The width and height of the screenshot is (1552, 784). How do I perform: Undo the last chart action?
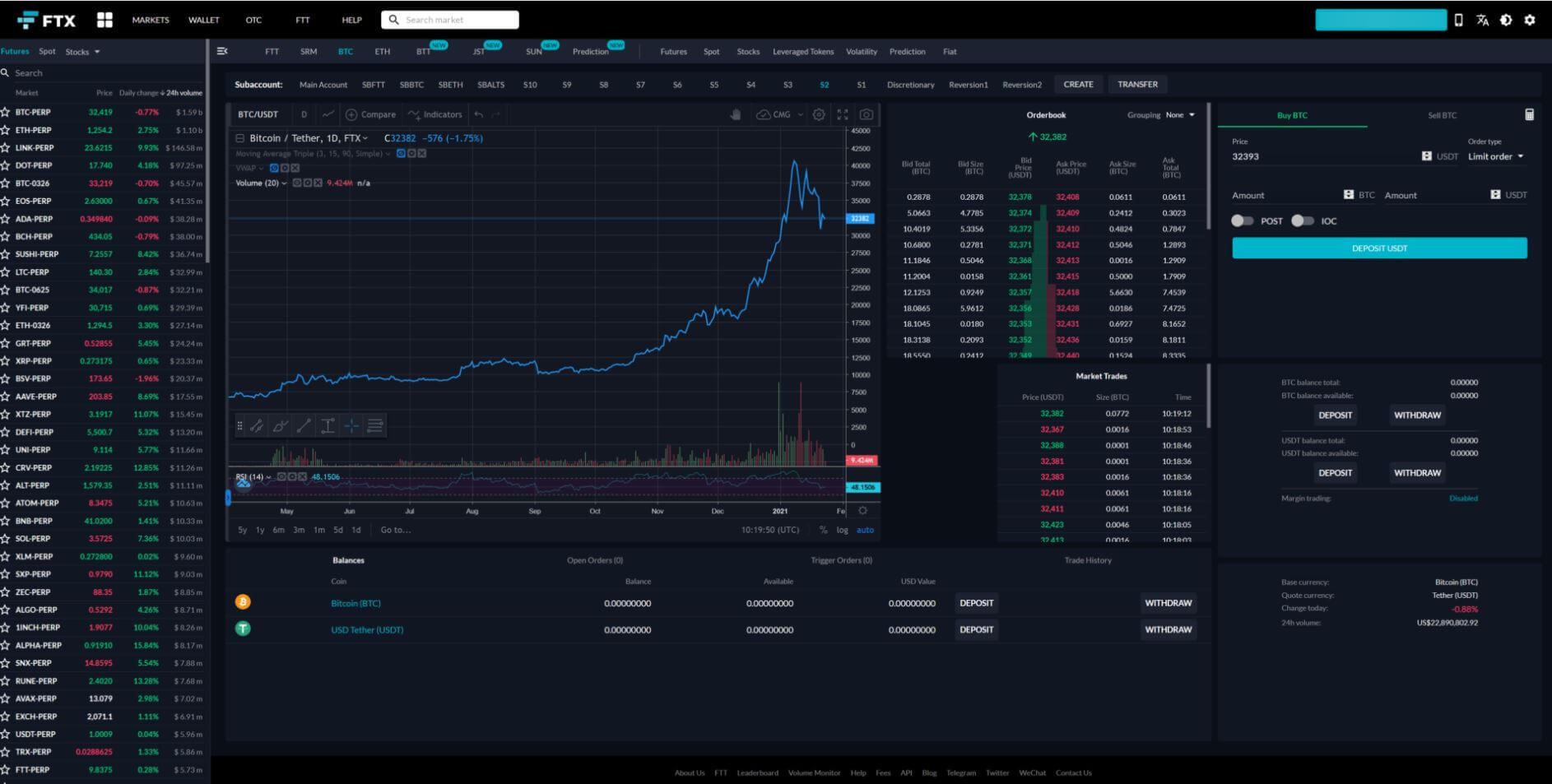click(479, 114)
